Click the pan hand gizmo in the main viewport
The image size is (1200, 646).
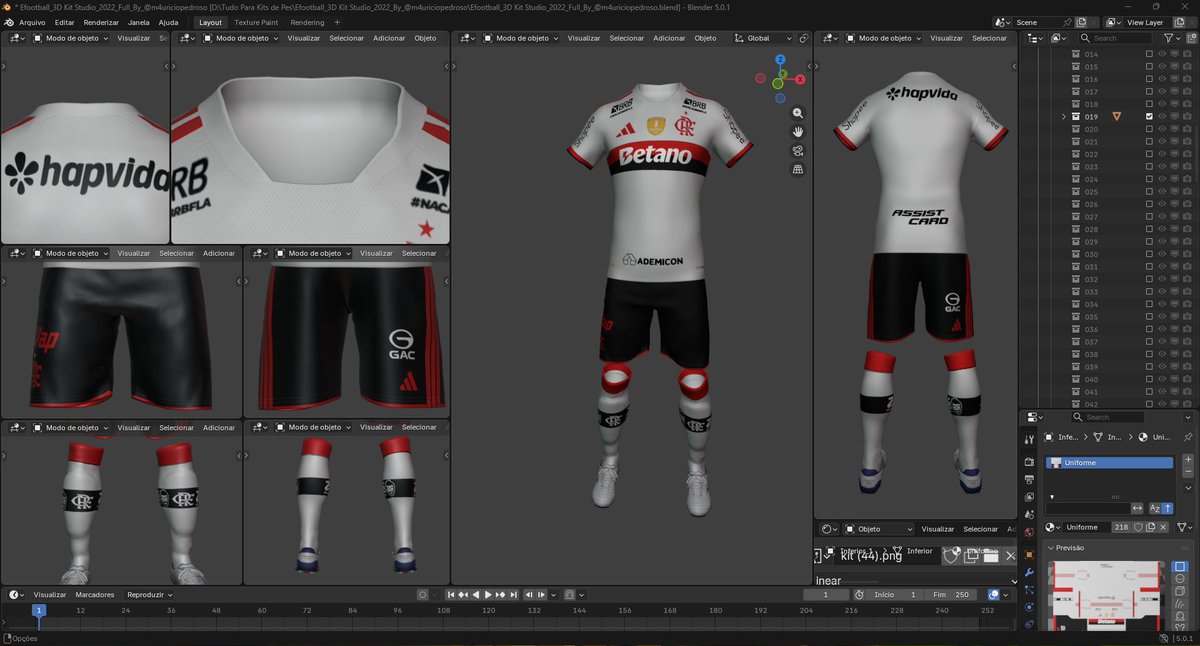pyautogui.click(x=798, y=132)
